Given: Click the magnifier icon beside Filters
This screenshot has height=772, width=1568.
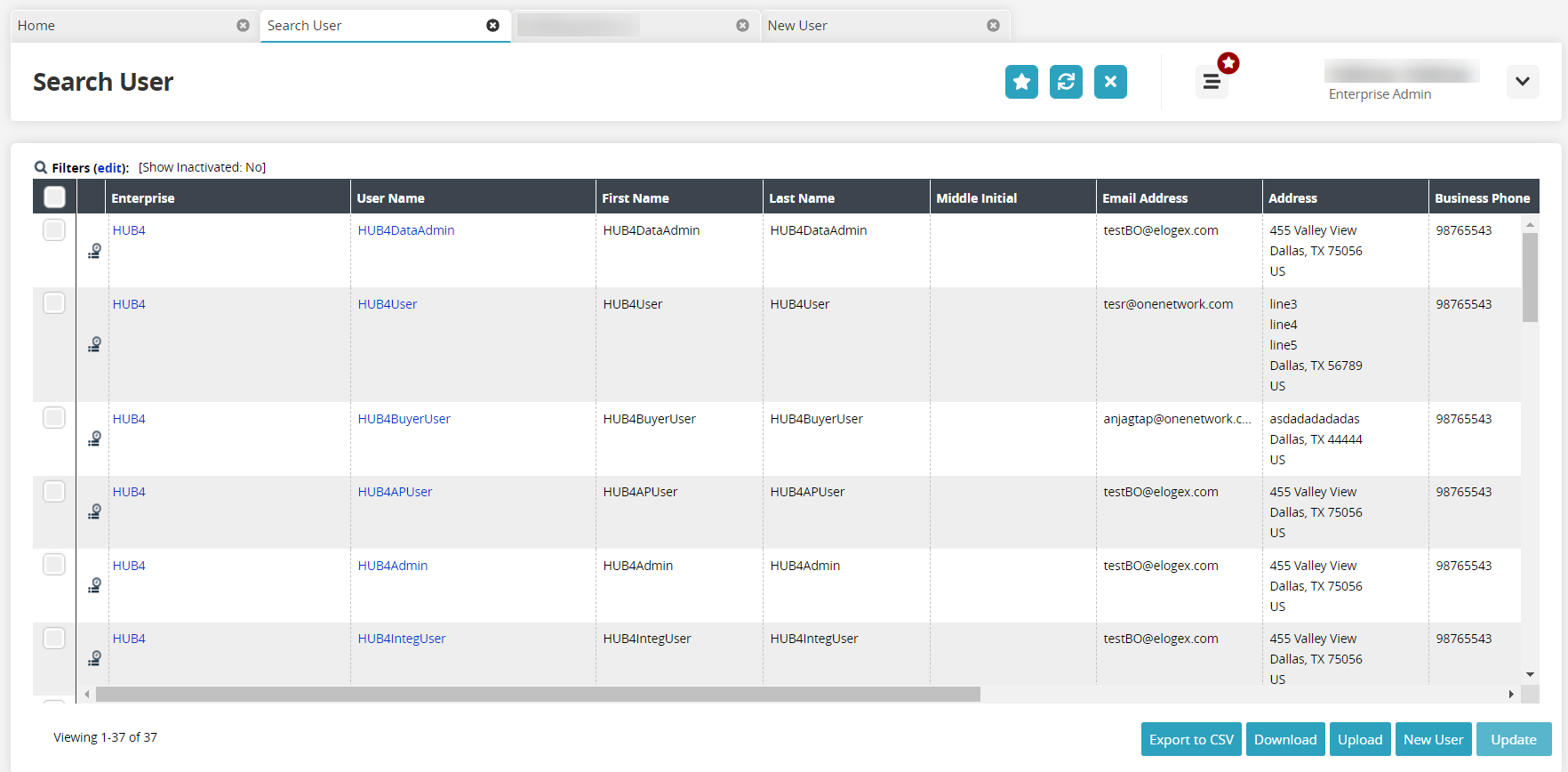Looking at the screenshot, I should point(41,167).
